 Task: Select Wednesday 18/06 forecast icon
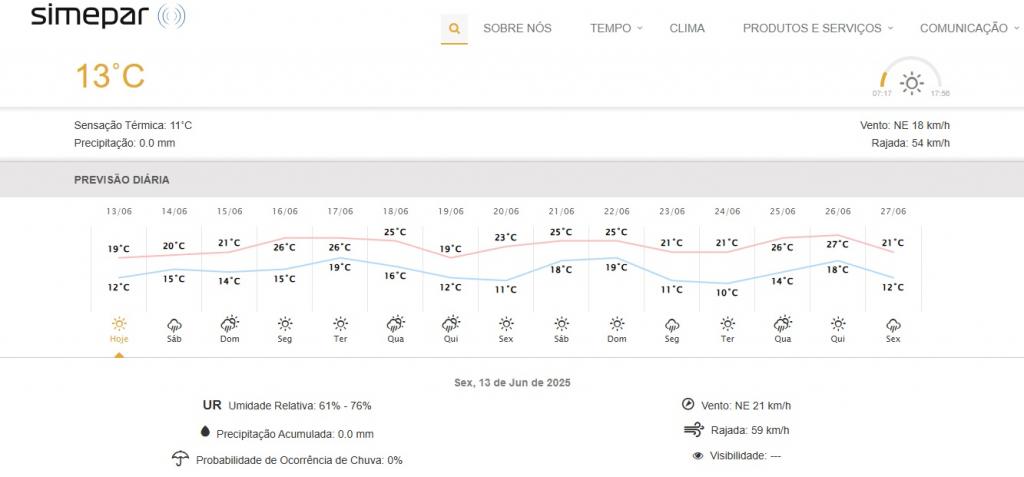(x=396, y=324)
